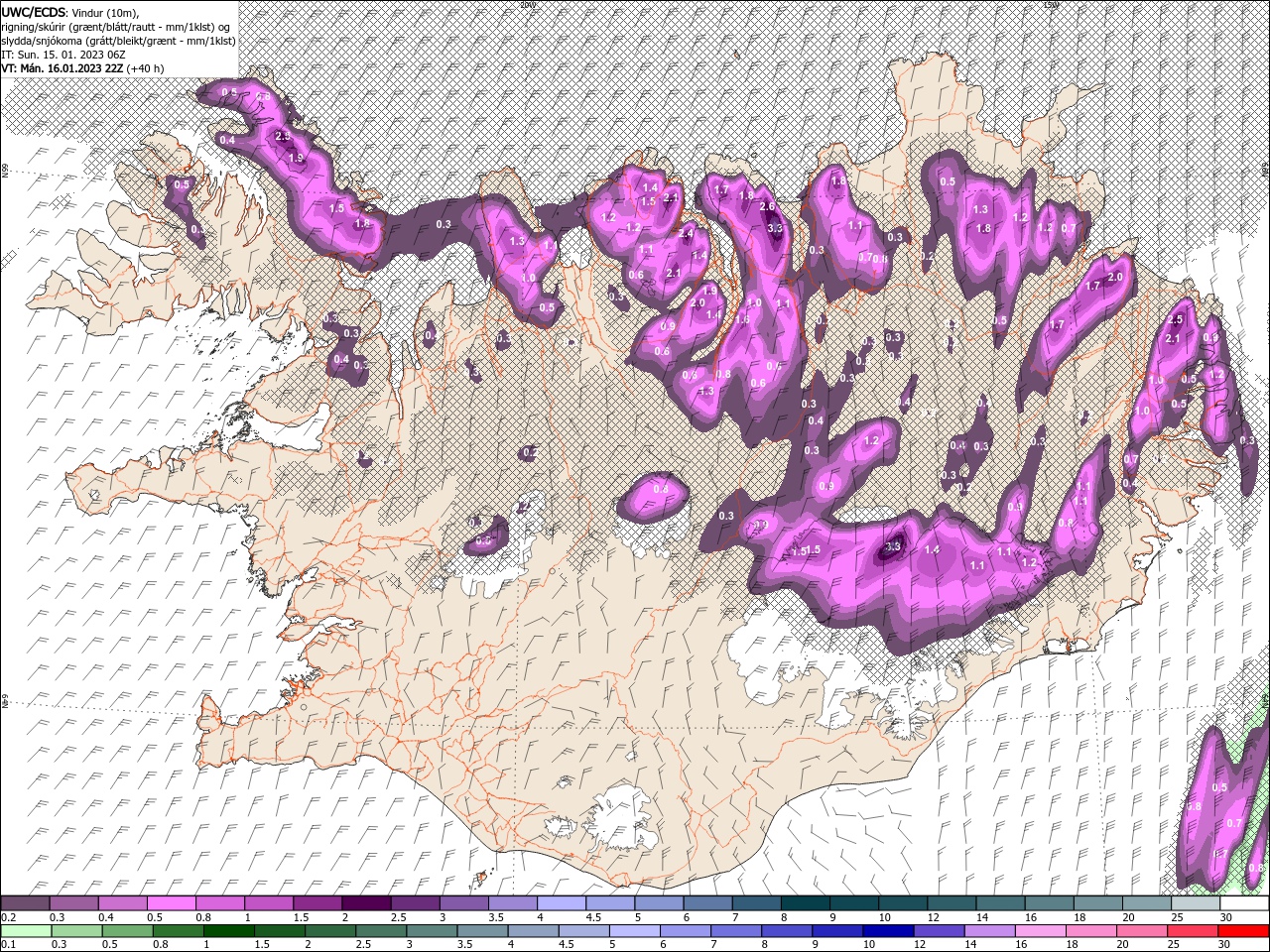The width and height of the screenshot is (1270, 952).
Task: Pick the darkest green 1 rain legend swatch
Action: [x=228, y=931]
